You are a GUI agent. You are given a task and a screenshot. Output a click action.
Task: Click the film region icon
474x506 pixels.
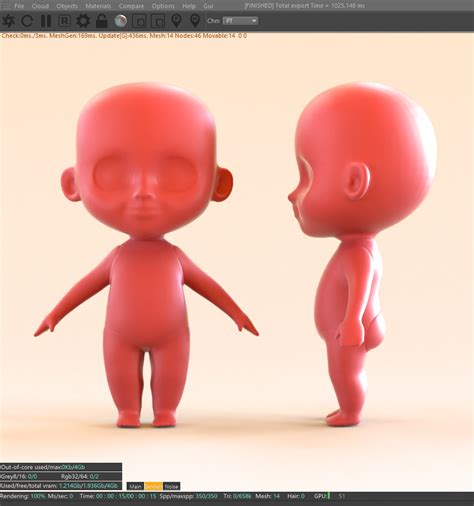click(158, 21)
